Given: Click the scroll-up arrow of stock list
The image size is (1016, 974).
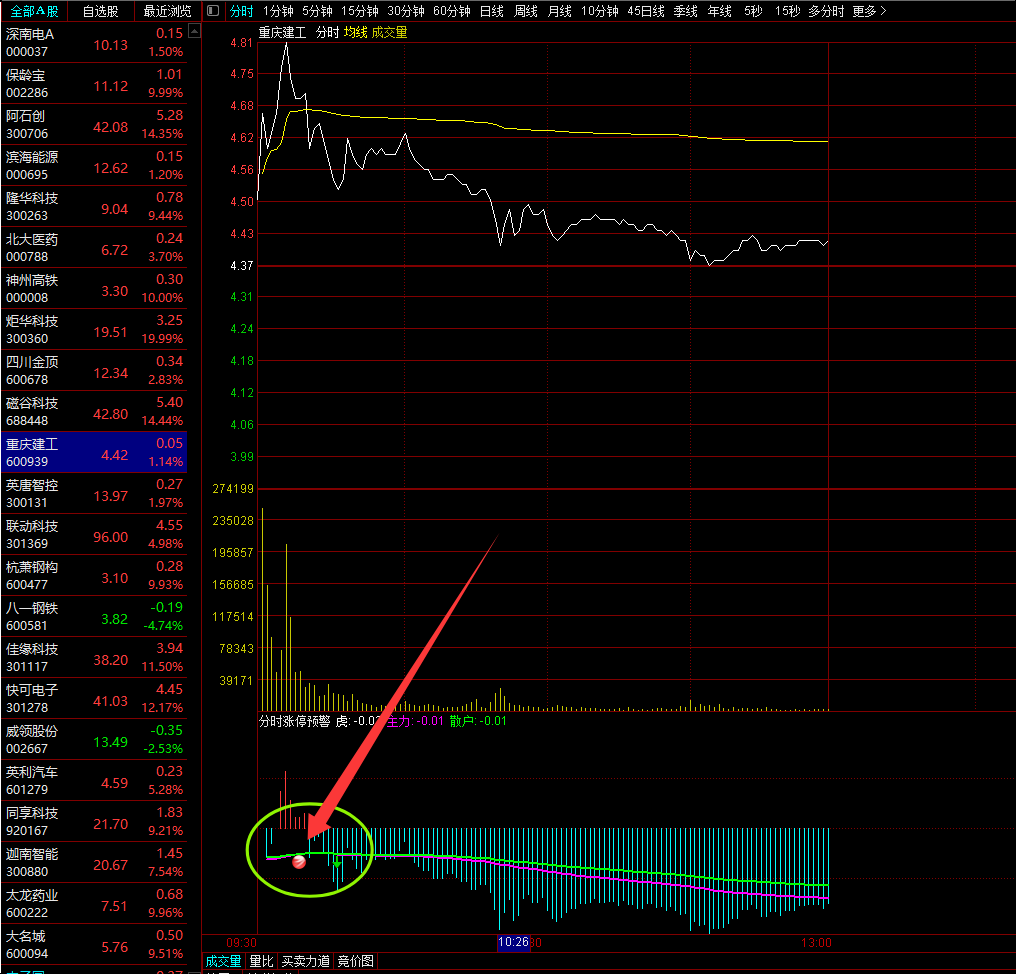Looking at the screenshot, I should [194, 32].
